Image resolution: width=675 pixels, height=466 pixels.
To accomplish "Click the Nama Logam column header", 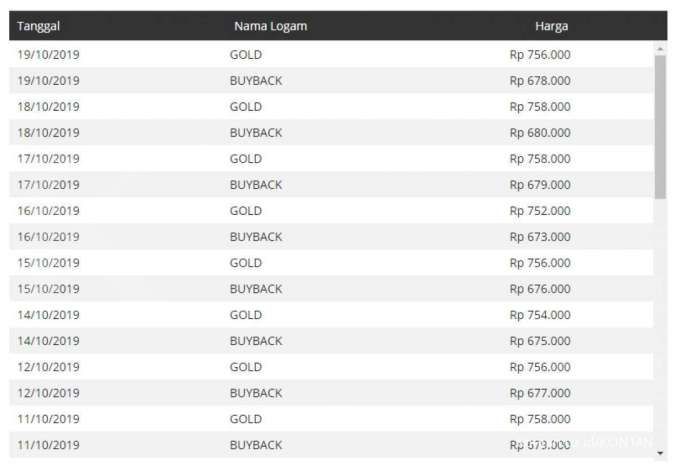I will (x=270, y=26).
